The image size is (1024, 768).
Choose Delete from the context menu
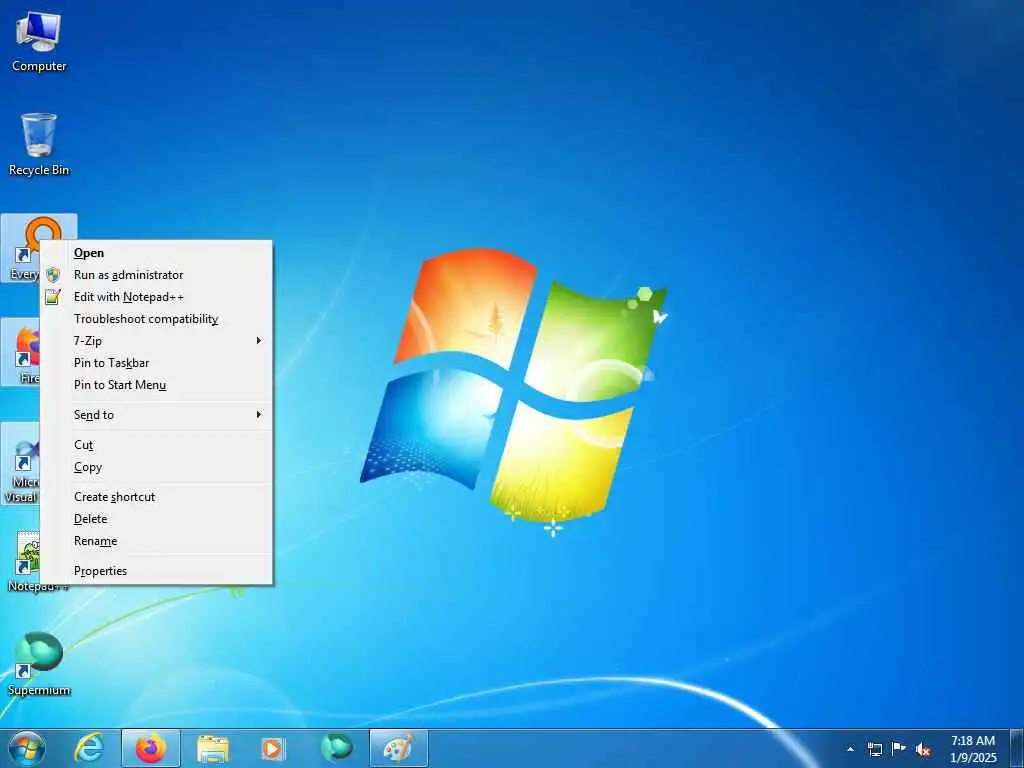click(x=157, y=519)
